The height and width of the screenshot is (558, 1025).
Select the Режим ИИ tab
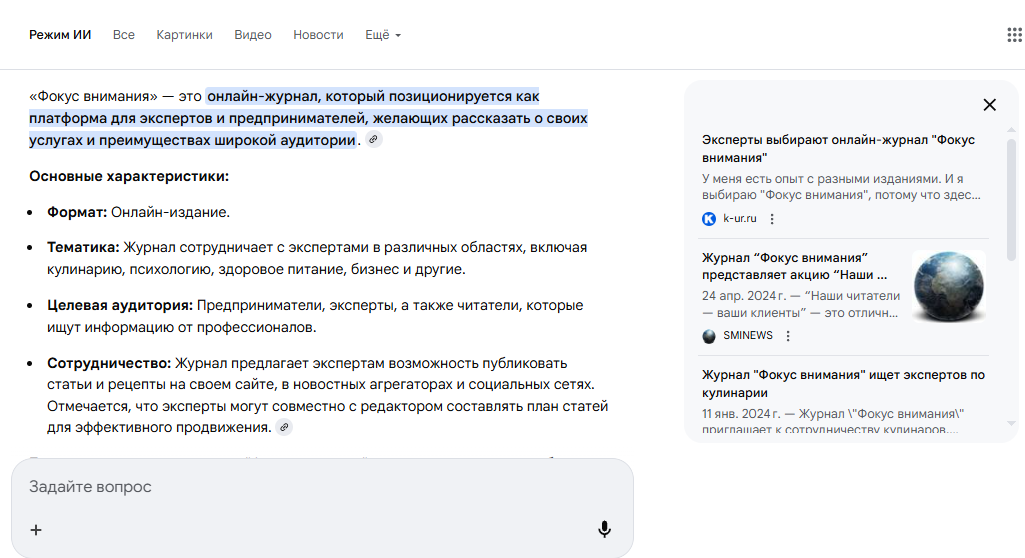pyautogui.click(x=60, y=35)
